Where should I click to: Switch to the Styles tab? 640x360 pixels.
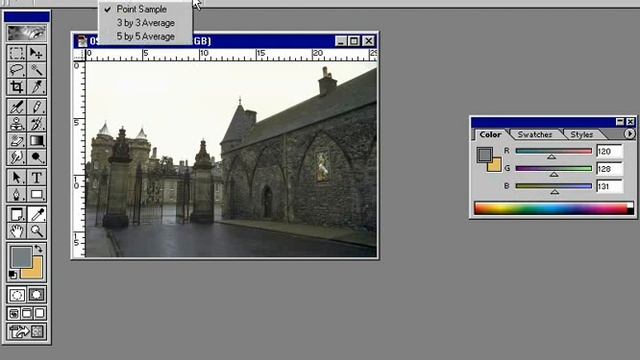tap(582, 134)
